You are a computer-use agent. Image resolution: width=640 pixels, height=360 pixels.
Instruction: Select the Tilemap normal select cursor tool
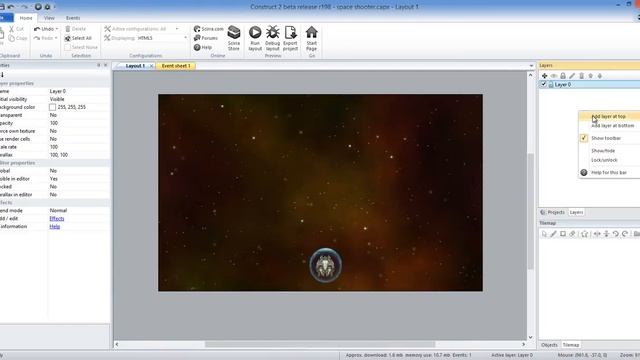(x=544, y=234)
